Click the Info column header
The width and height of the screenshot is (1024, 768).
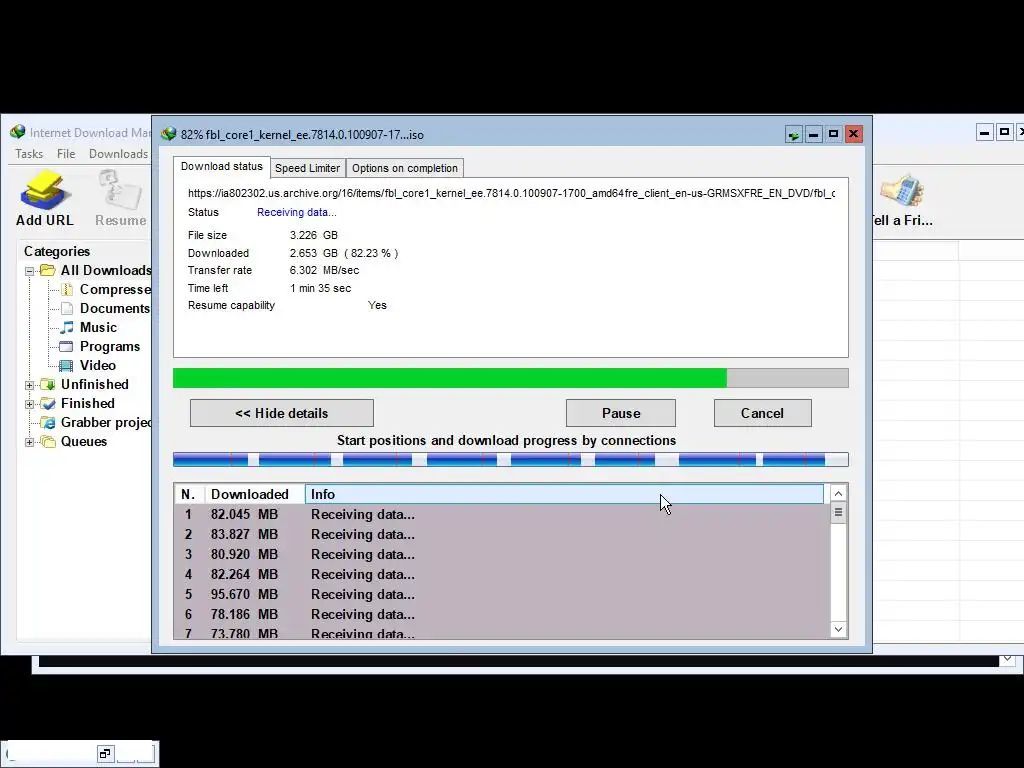564,494
